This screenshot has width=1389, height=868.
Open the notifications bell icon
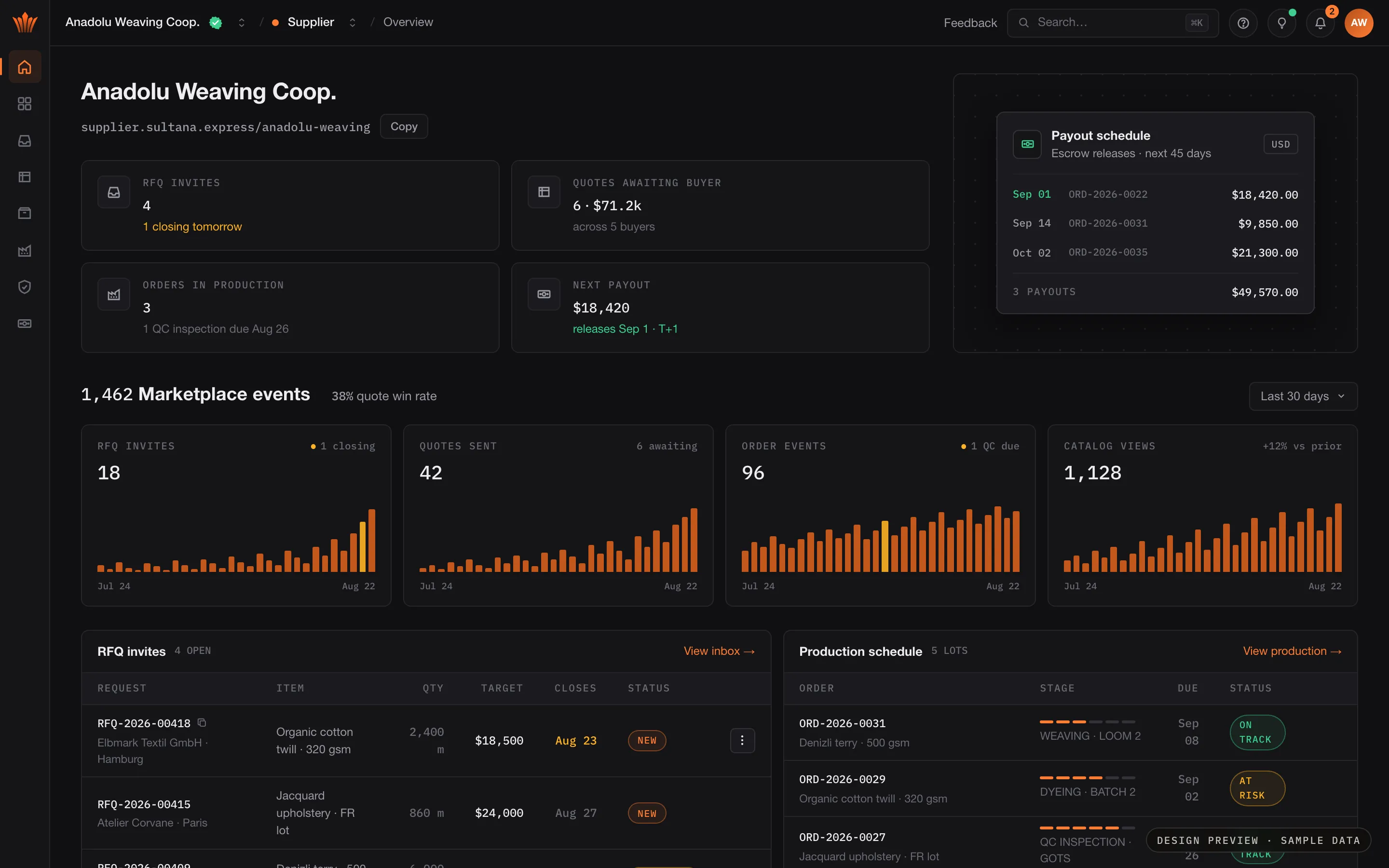tap(1320, 23)
